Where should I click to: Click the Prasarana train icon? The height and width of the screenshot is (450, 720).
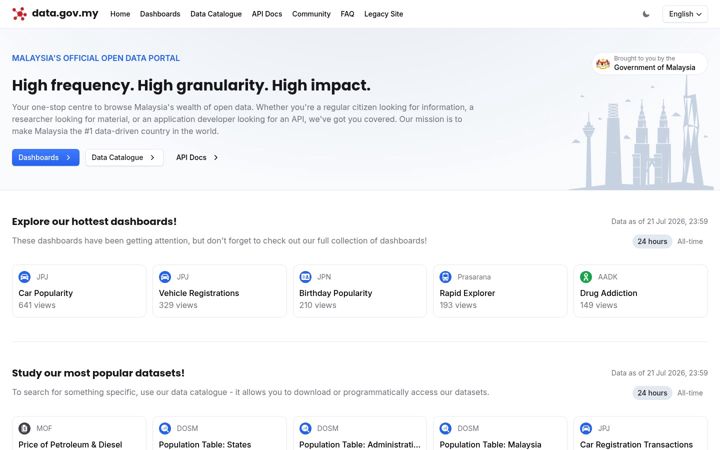point(445,277)
